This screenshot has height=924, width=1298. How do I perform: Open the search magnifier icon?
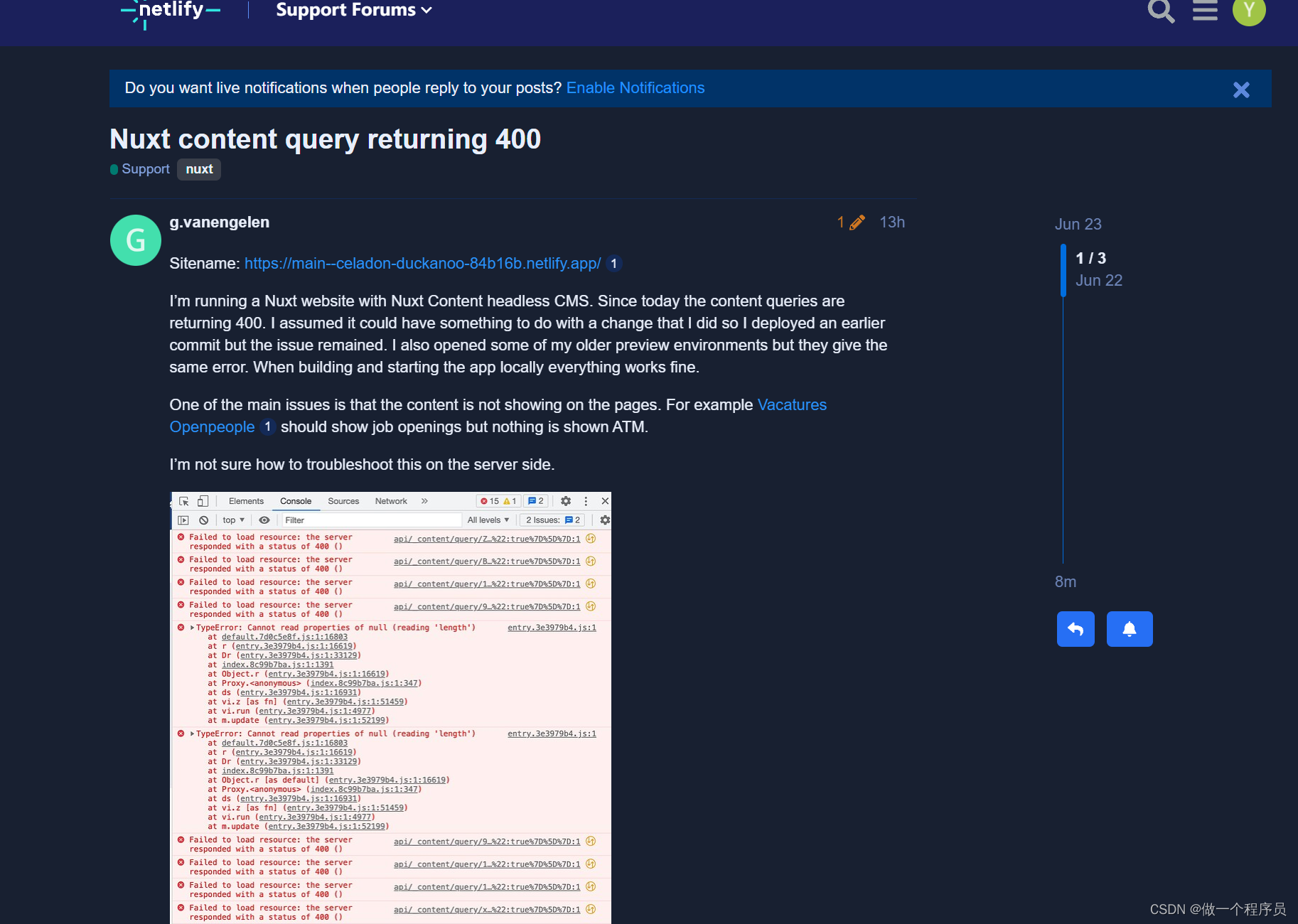tap(1161, 11)
